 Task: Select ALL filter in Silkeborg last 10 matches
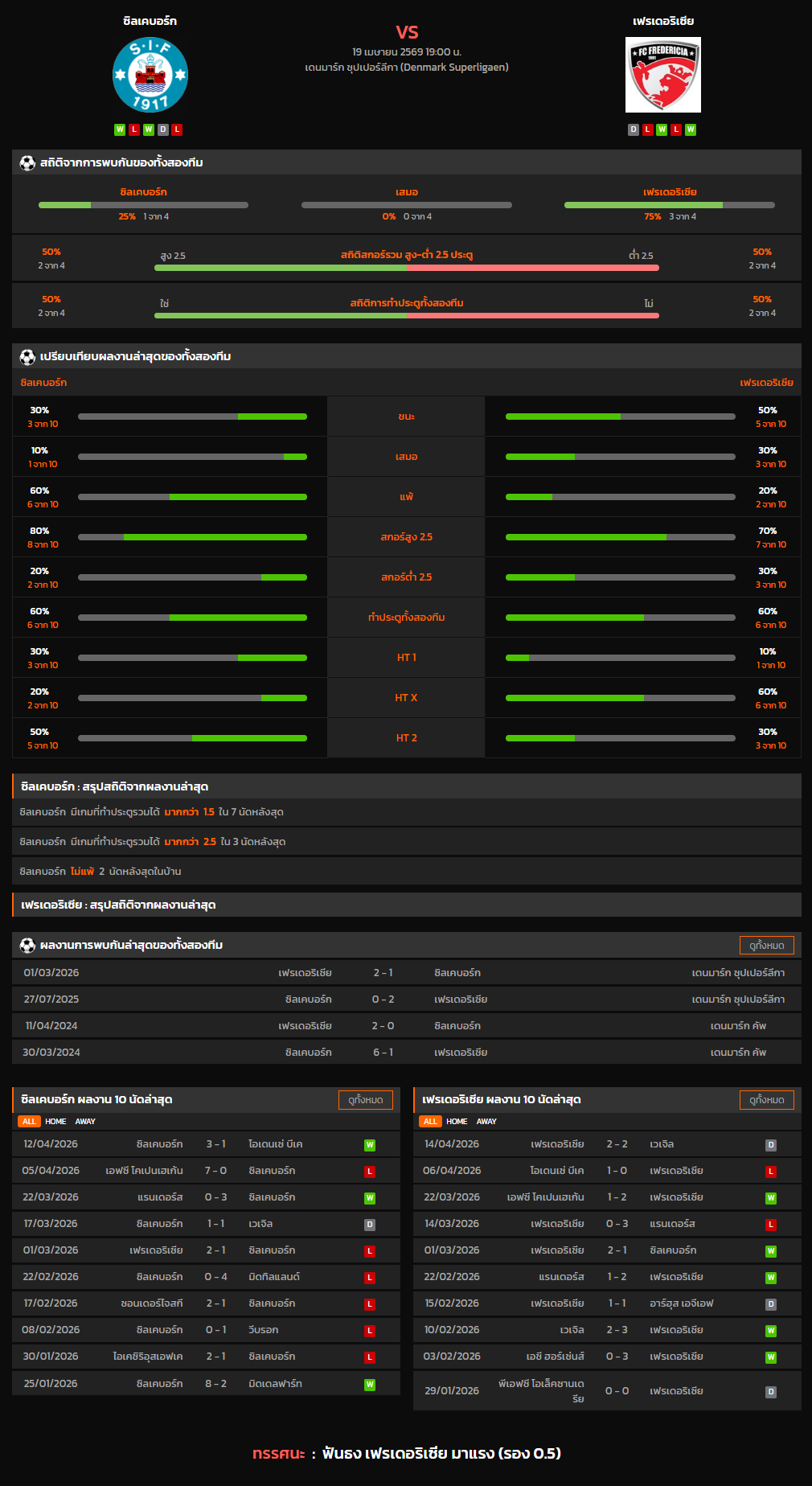pos(29,1122)
